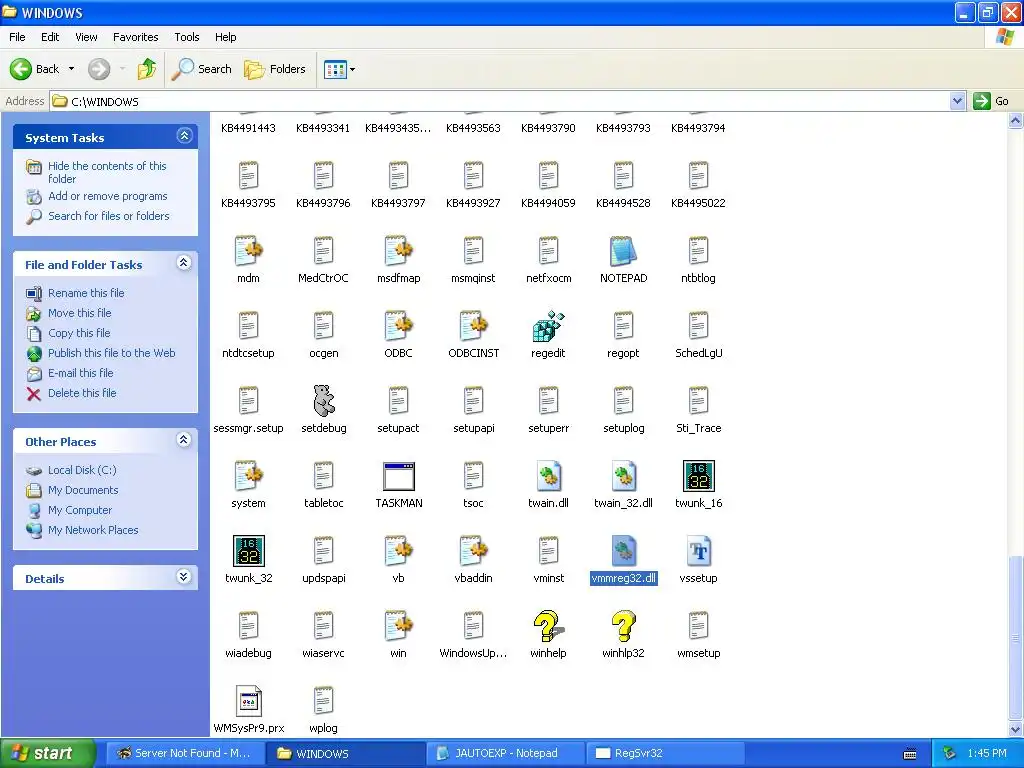
Task: Select the mdm settings file icon
Action: [248, 251]
